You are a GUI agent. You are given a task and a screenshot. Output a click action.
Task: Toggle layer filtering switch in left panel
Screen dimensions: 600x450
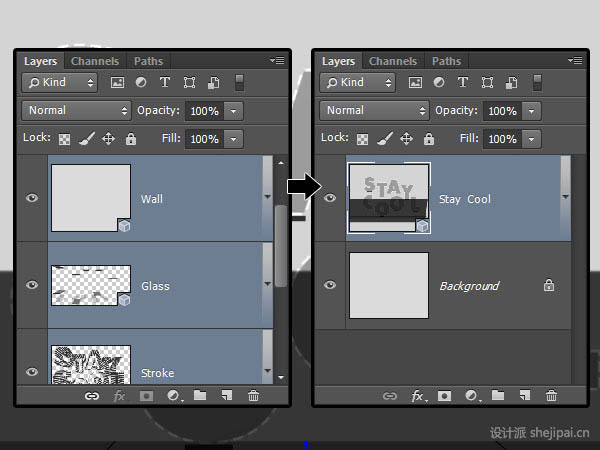coord(240,83)
